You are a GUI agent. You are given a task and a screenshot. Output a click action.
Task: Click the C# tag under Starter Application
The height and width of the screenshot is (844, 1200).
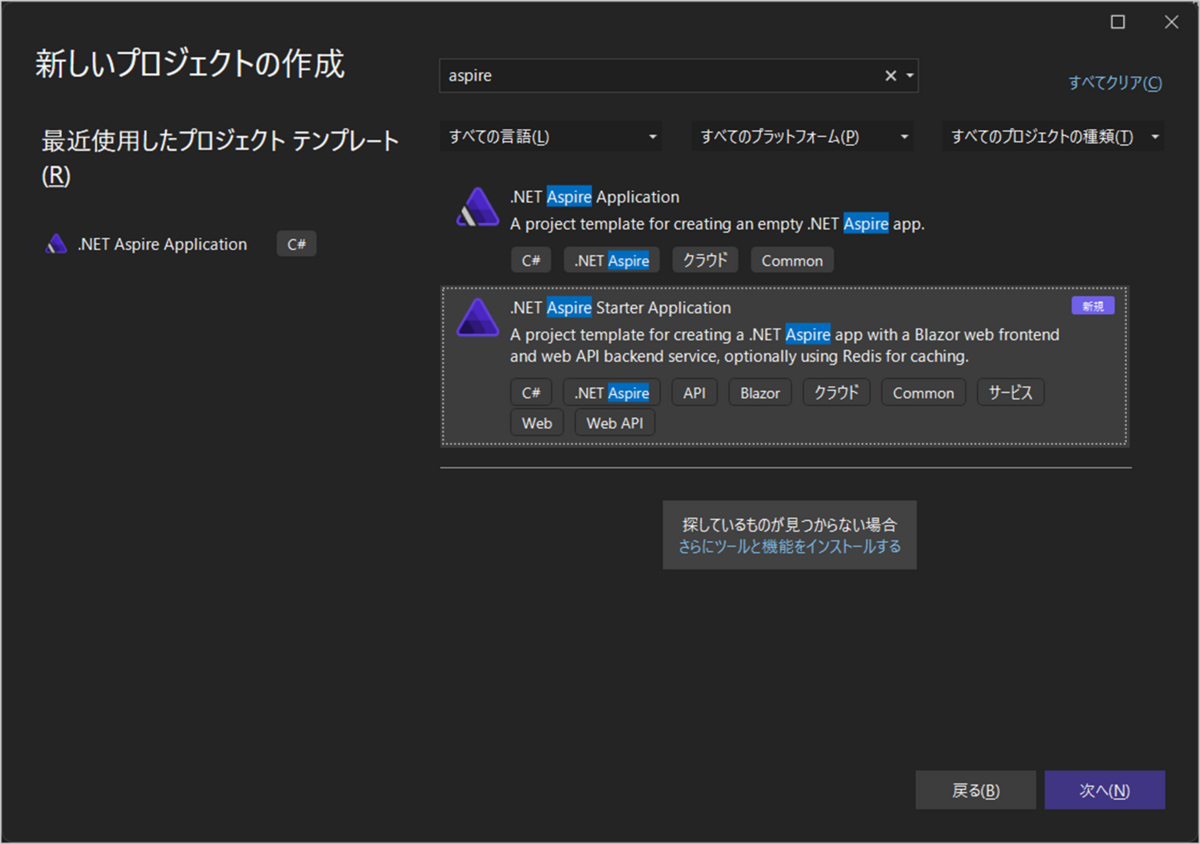[530, 393]
